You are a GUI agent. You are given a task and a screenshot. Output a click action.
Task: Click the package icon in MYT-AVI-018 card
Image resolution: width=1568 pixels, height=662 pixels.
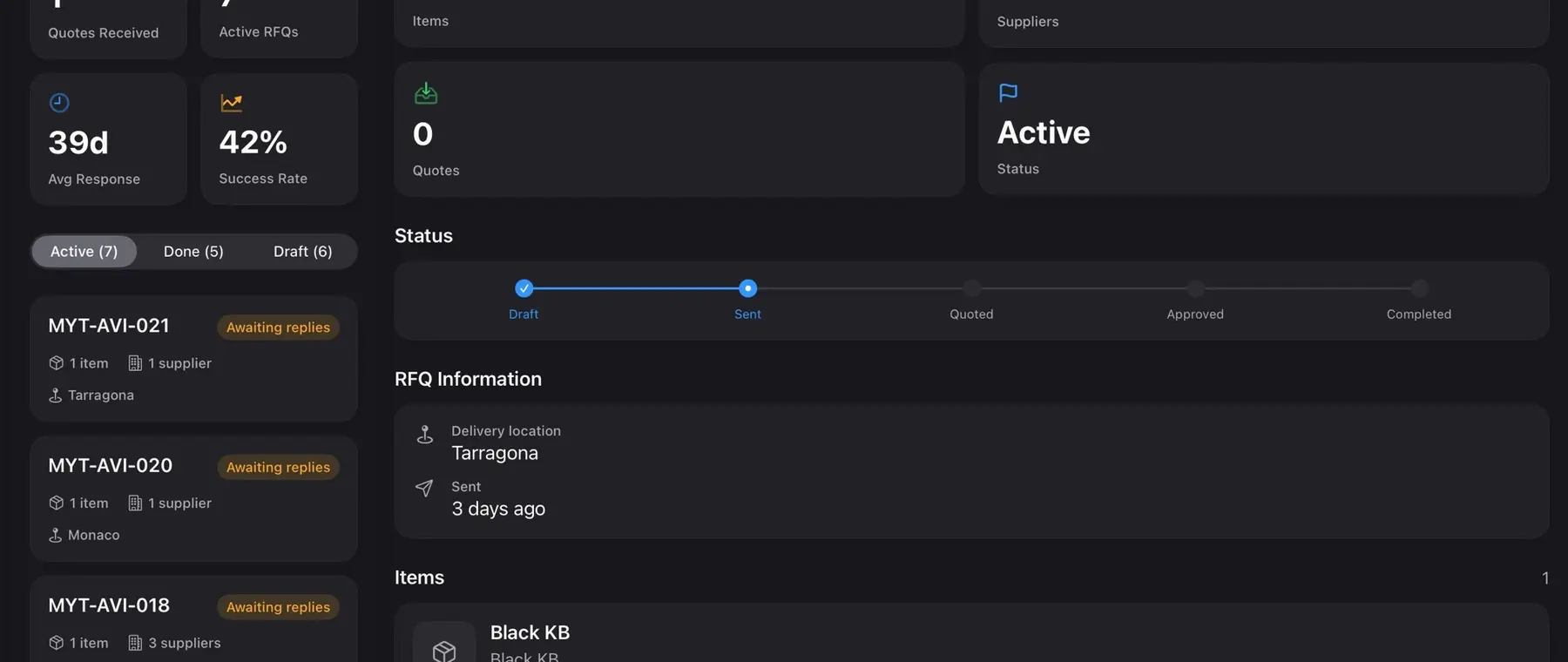tap(57, 643)
